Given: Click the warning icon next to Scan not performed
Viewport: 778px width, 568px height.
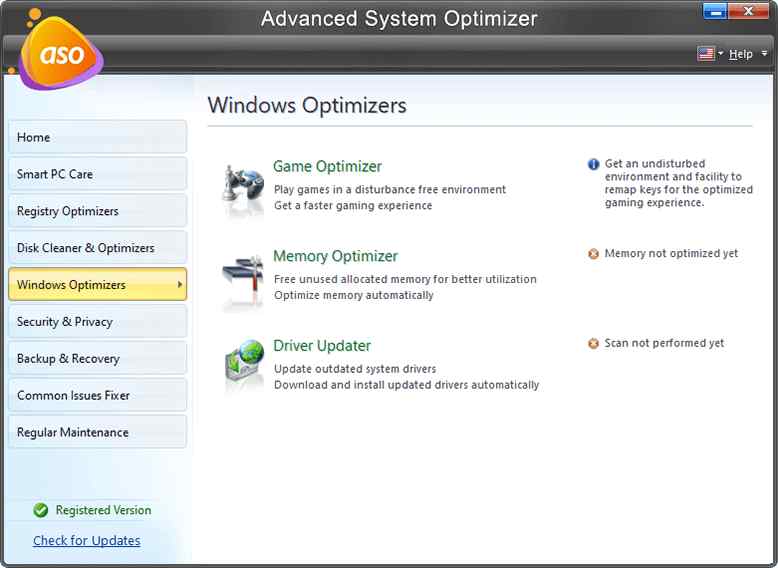Looking at the screenshot, I should [593, 343].
